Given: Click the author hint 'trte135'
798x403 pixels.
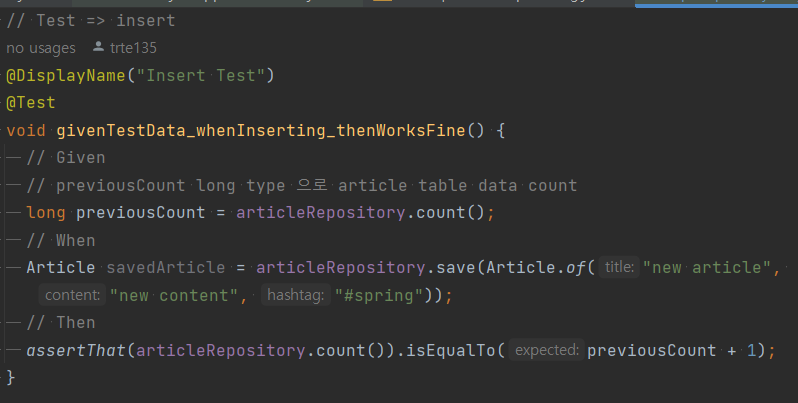Looking at the screenshot, I should click(133, 48).
